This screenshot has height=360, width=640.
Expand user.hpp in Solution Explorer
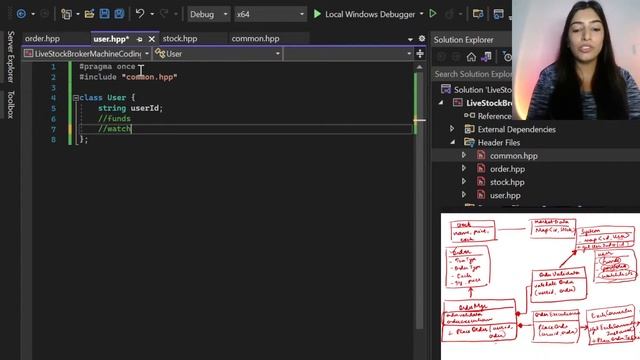[464, 195]
